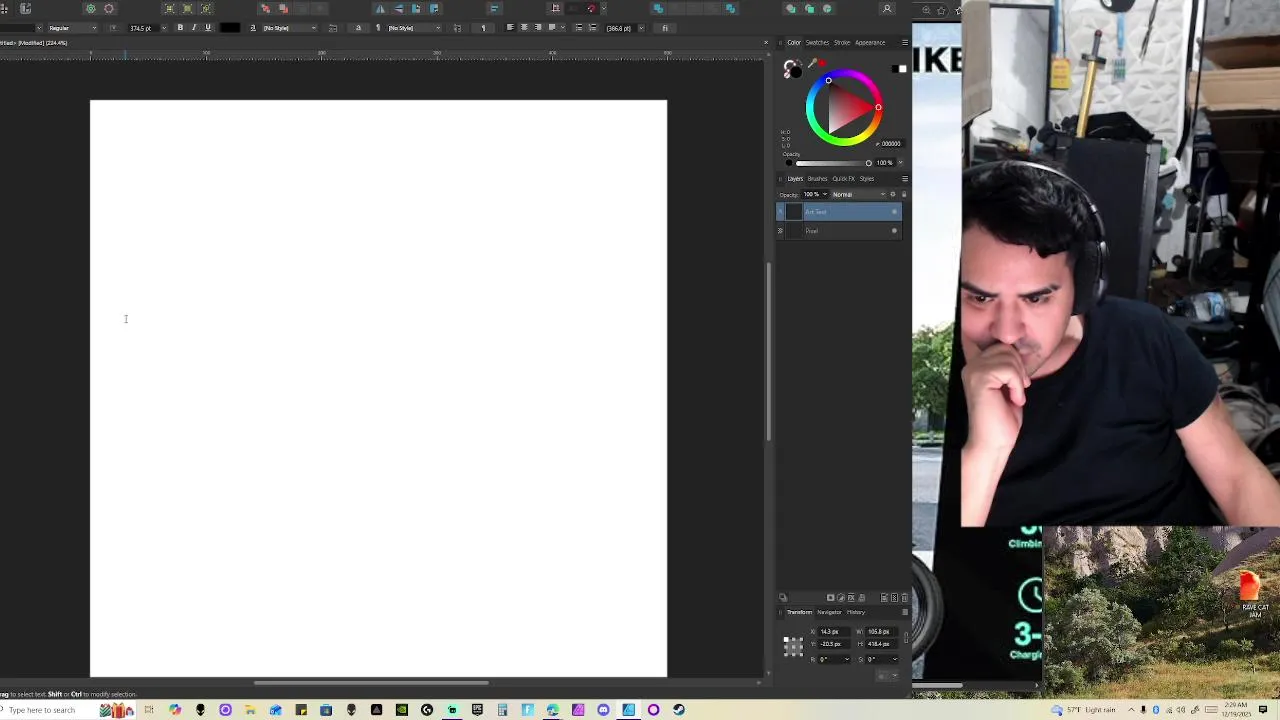Viewport: 1280px width, 720px height.
Task: Select the Pixel layer
Action: 839,231
